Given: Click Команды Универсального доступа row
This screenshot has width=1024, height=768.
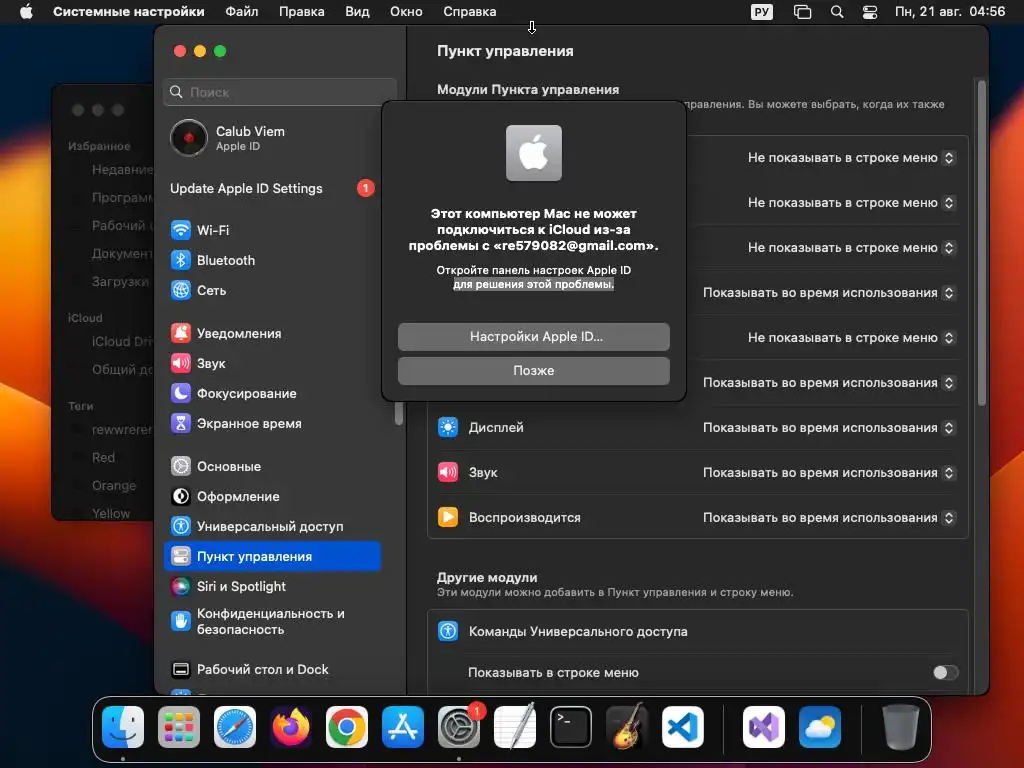Looking at the screenshot, I should click(x=697, y=632).
